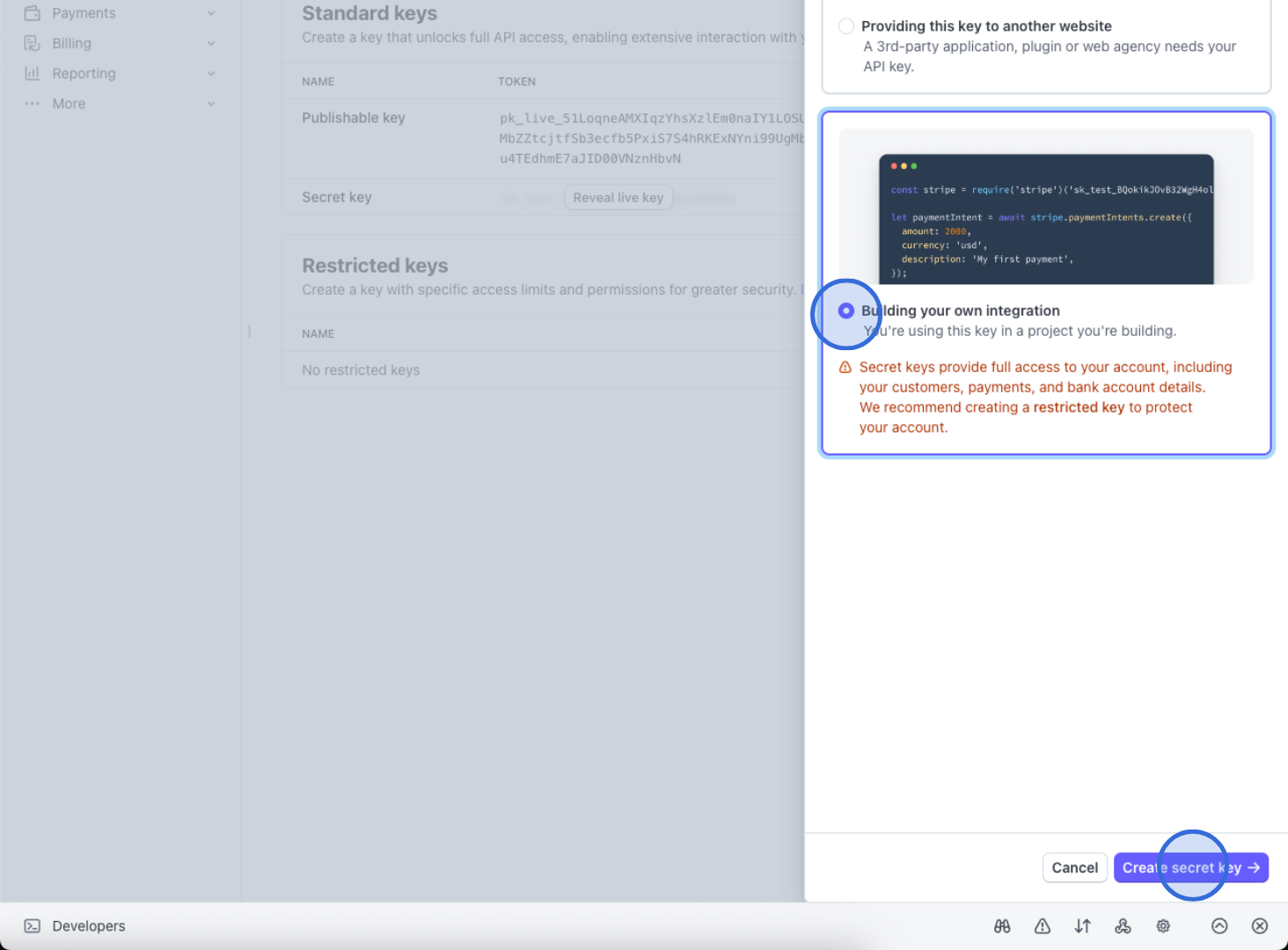The height and width of the screenshot is (950, 1288).
Task: Close the Developers bar with the X circle
Action: 1260,926
